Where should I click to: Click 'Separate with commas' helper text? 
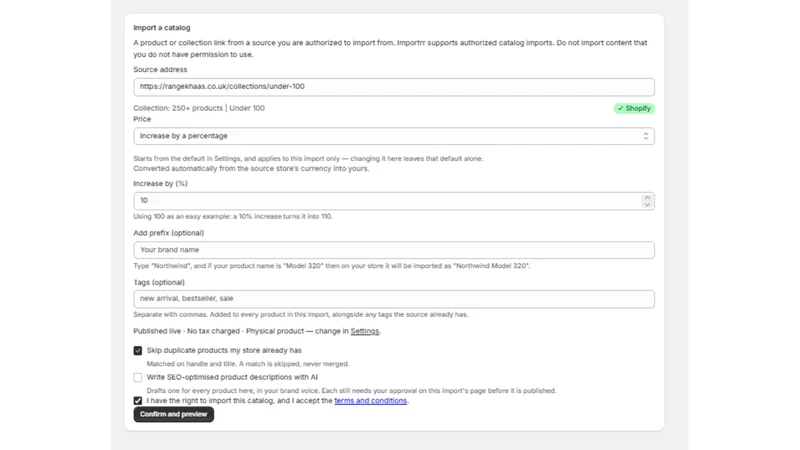tap(301, 315)
